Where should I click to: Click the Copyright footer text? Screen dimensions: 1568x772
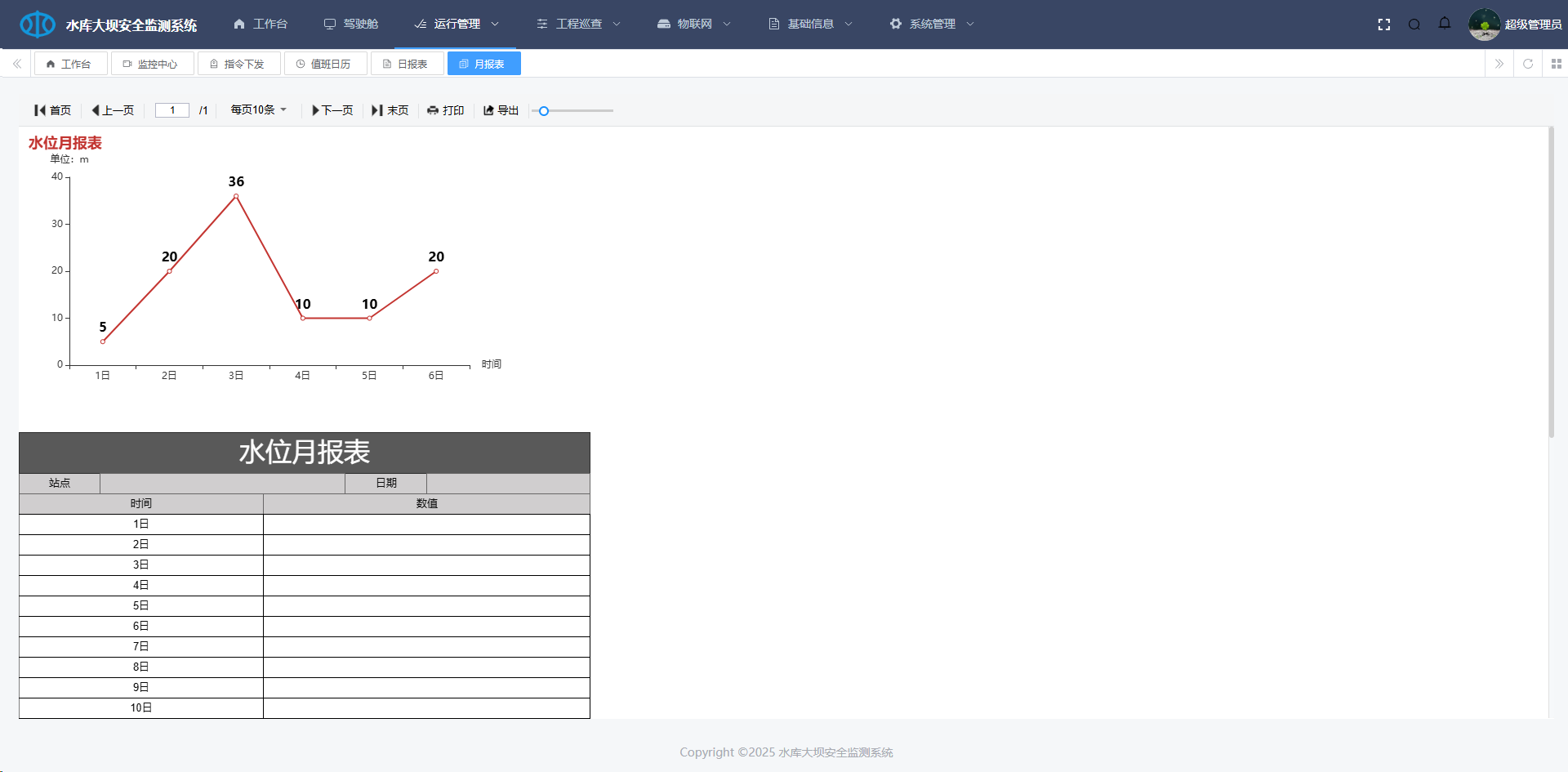(x=786, y=752)
